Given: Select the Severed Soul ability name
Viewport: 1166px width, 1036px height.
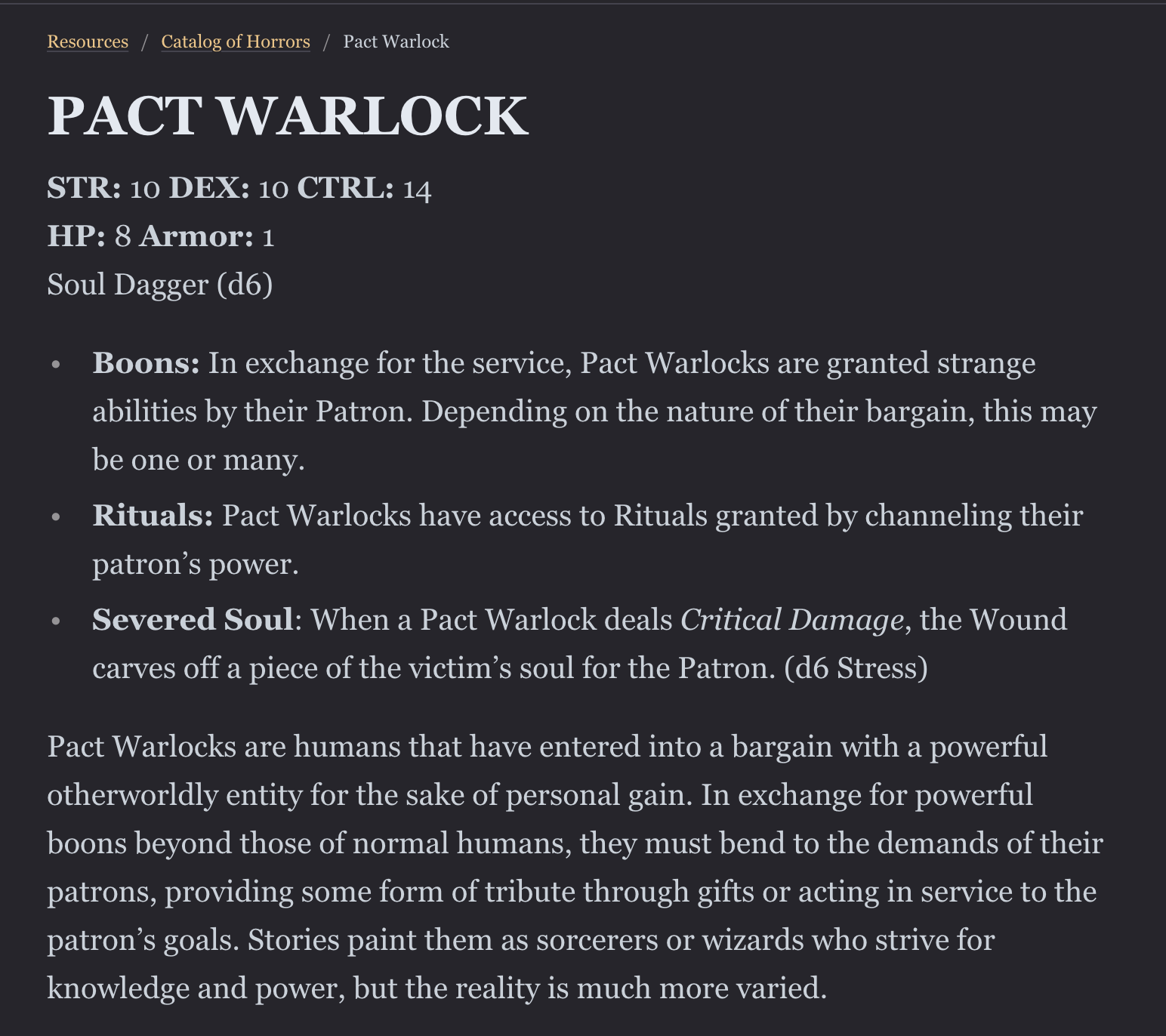Looking at the screenshot, I should coord(192,619).
